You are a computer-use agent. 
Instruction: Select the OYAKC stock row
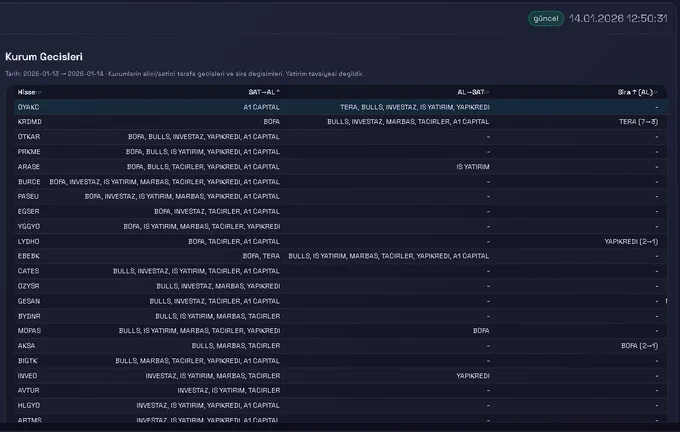pyautogui.click(x=340, y=107)
